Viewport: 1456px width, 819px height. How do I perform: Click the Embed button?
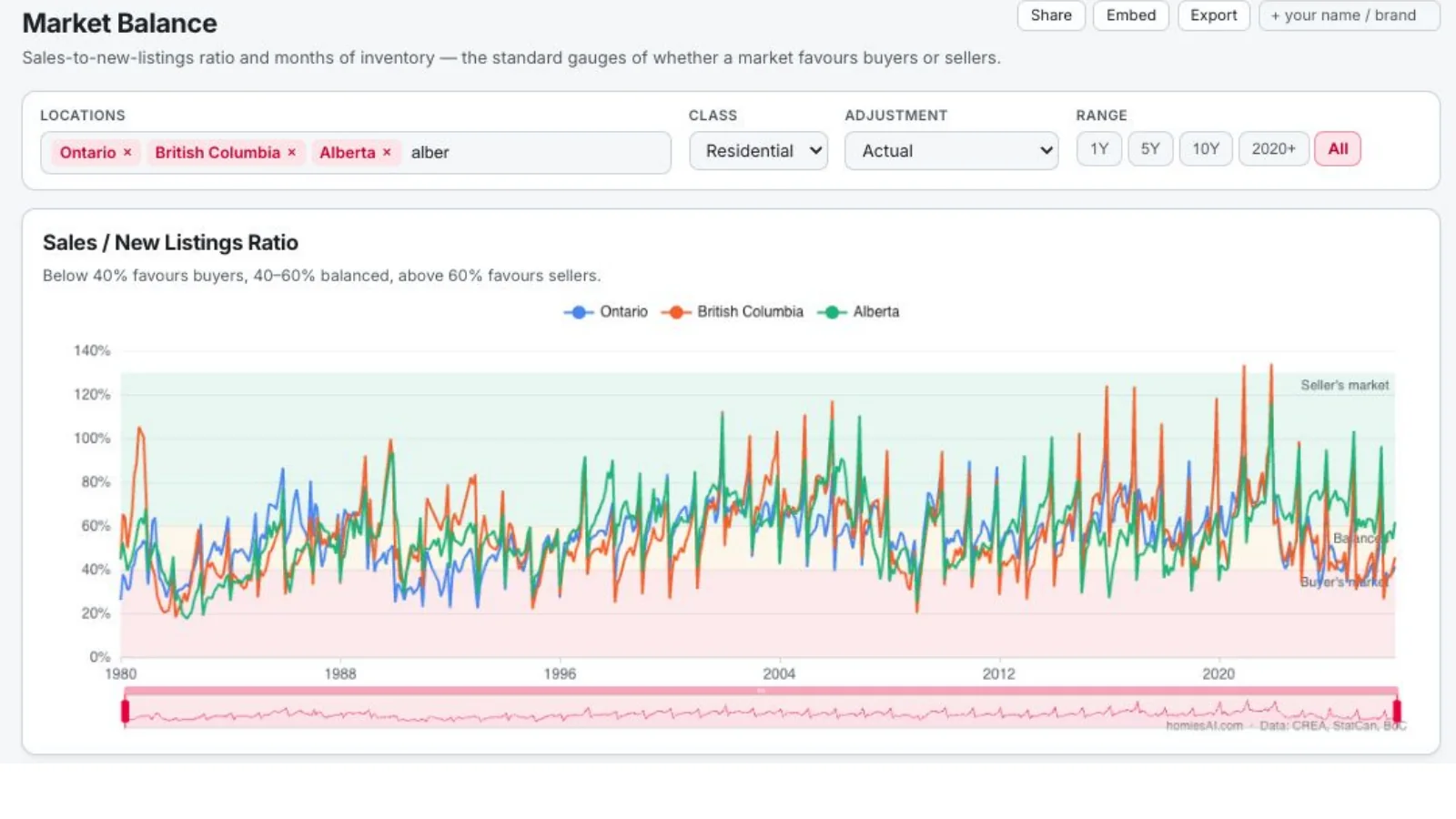pyautogui.click(x=1131, y=15)
